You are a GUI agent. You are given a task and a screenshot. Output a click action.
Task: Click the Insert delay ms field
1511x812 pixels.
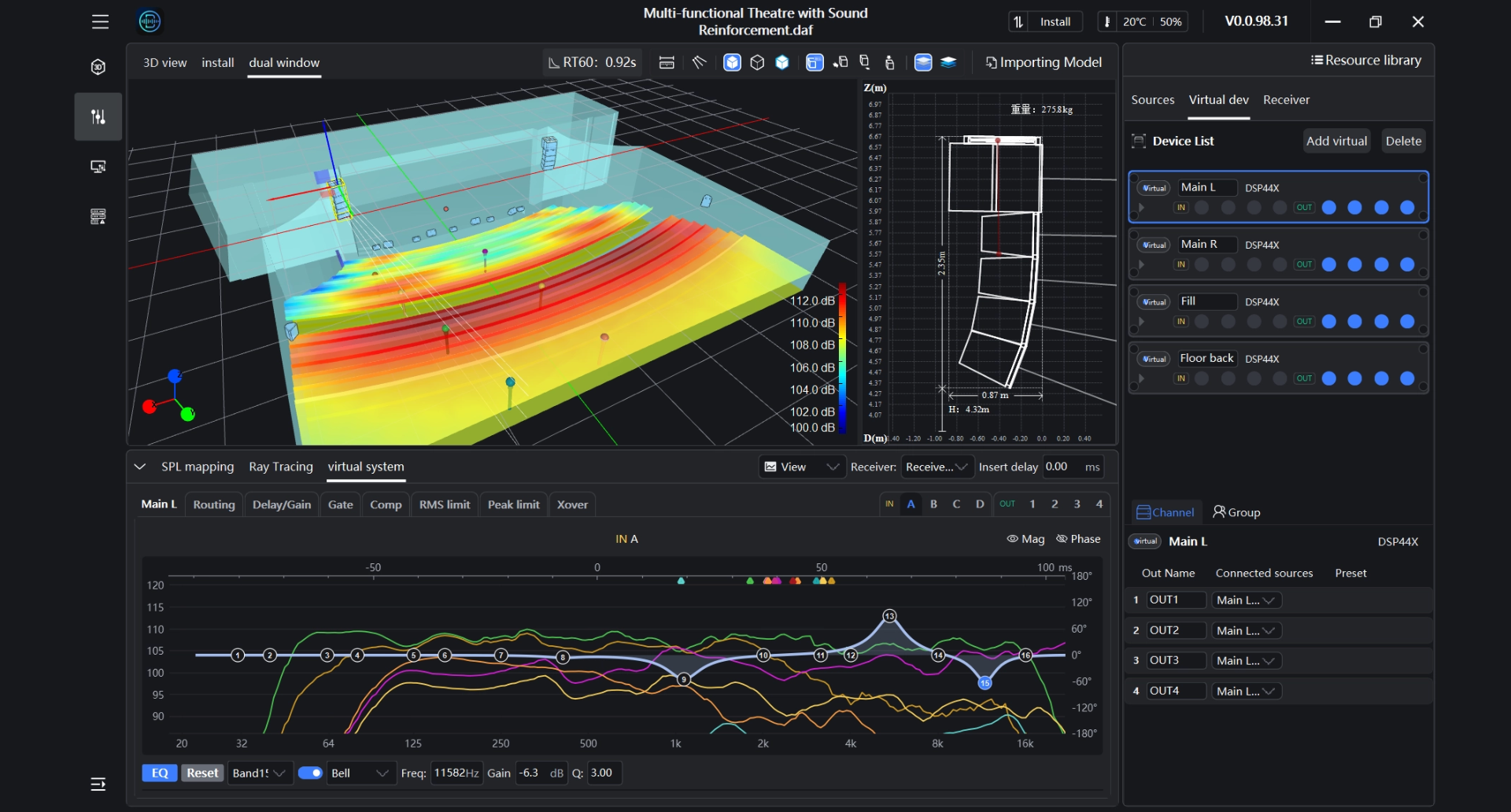pyautogui.click(x=1072, y=467)
